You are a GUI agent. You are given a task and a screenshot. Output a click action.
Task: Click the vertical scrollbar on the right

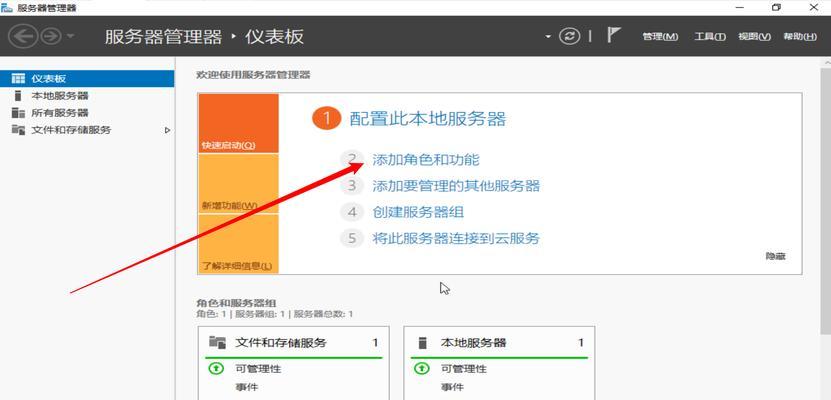coord(825,201)
